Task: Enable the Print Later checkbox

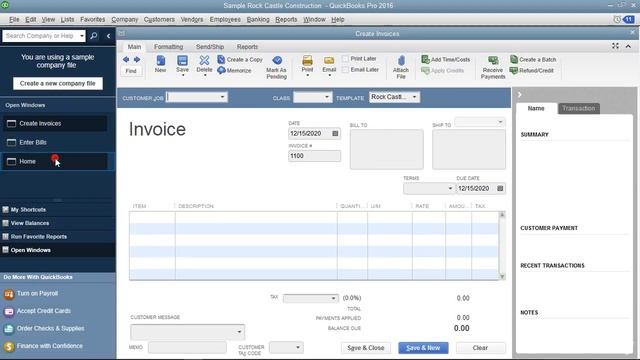Action: [x=345, y=59]
